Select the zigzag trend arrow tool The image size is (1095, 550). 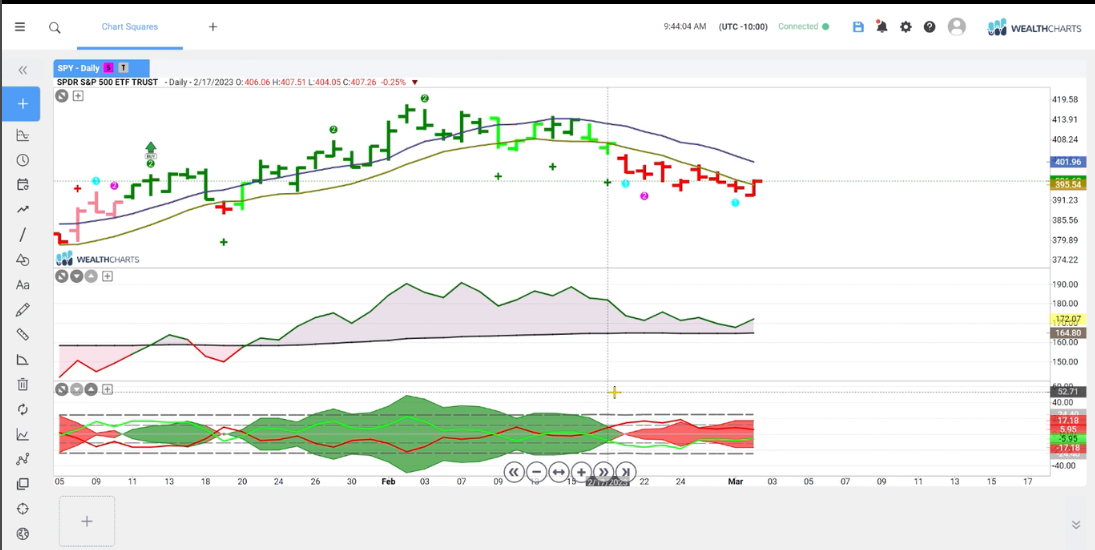[x=22, y=209]
